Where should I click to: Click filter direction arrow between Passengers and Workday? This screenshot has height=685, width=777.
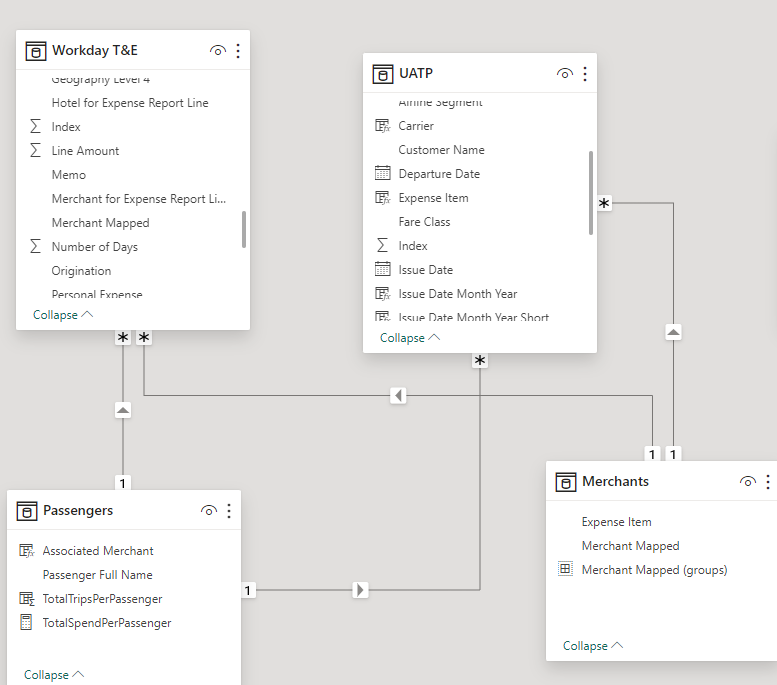click(x=123, y=410)
